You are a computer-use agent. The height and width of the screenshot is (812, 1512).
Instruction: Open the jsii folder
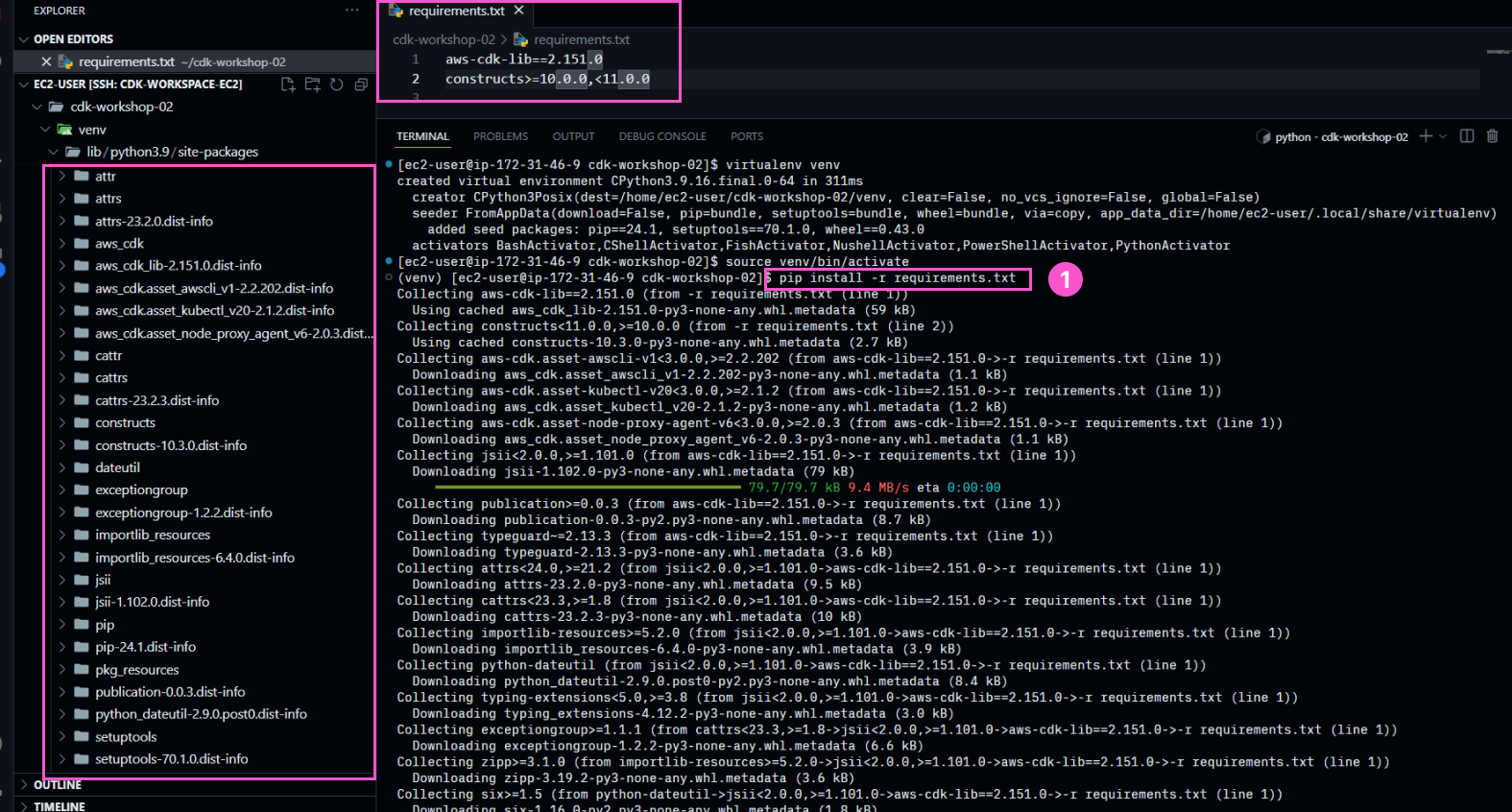click(x=103, y=580)
